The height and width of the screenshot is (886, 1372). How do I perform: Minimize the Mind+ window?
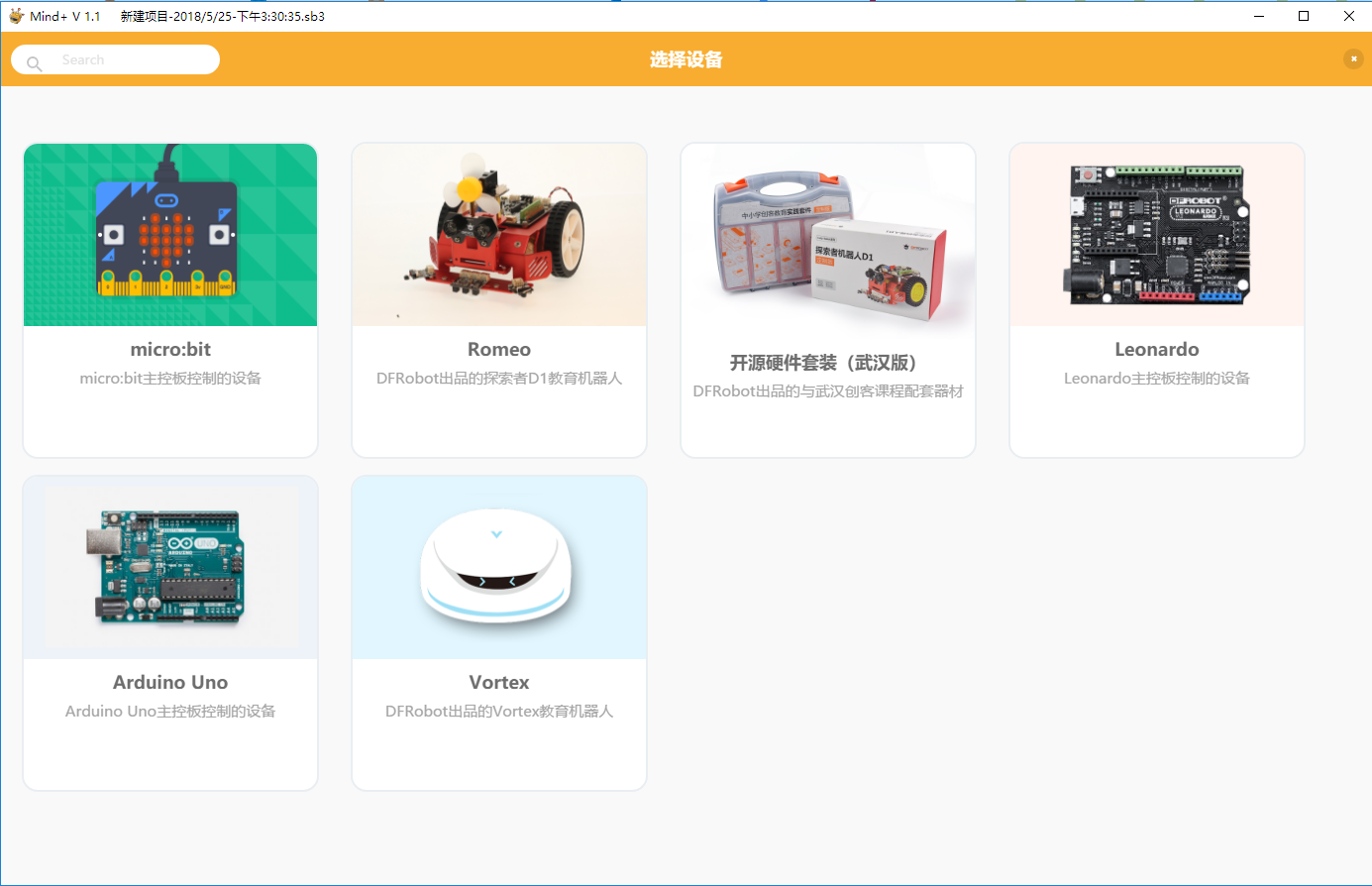coord(1259,16)
